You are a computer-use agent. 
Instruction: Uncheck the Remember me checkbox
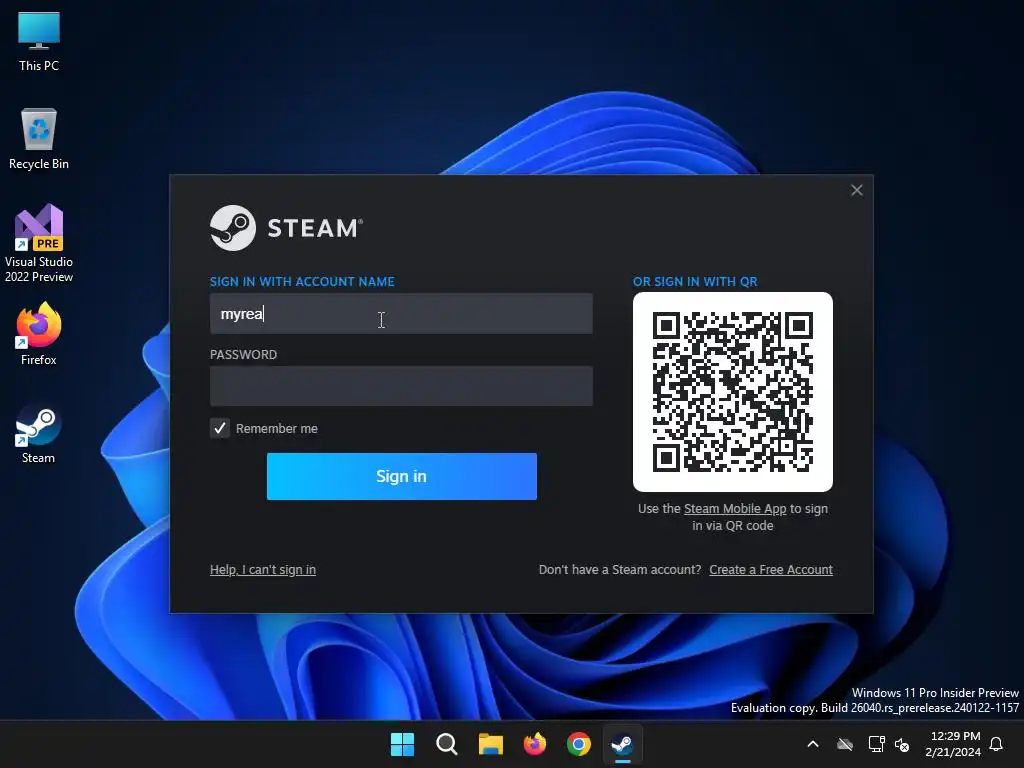point(220,428)
